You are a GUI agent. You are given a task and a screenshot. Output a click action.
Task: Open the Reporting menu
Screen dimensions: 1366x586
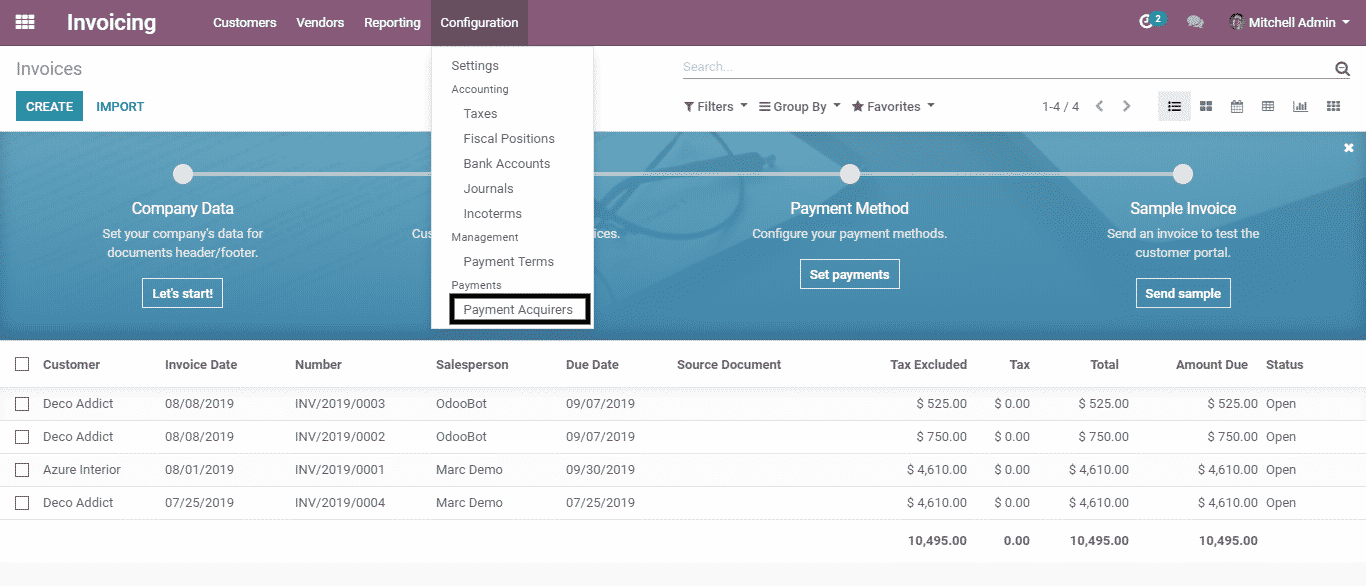392,22
